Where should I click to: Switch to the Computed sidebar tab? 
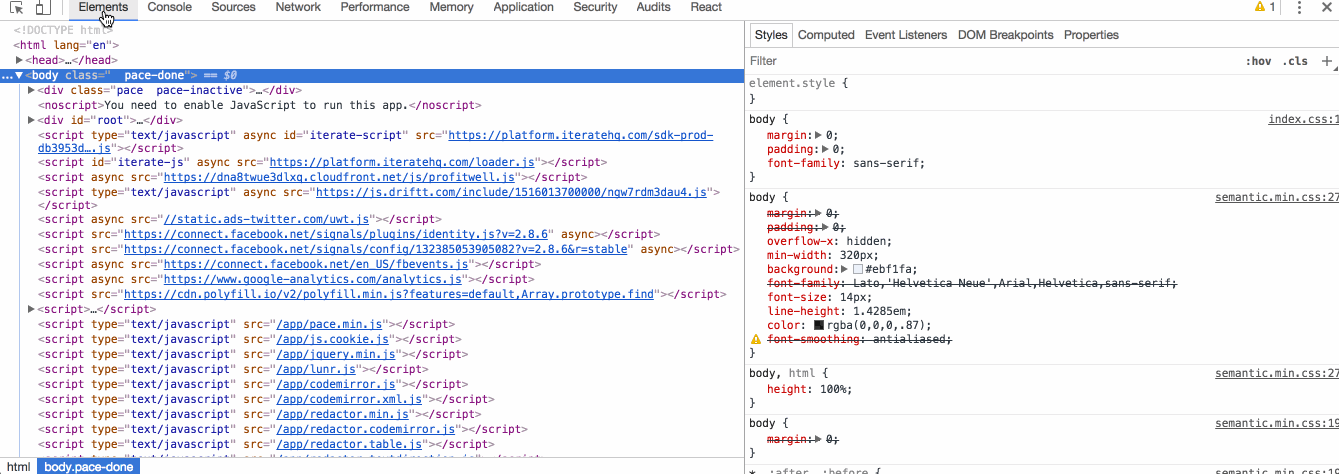pos(826,35)
